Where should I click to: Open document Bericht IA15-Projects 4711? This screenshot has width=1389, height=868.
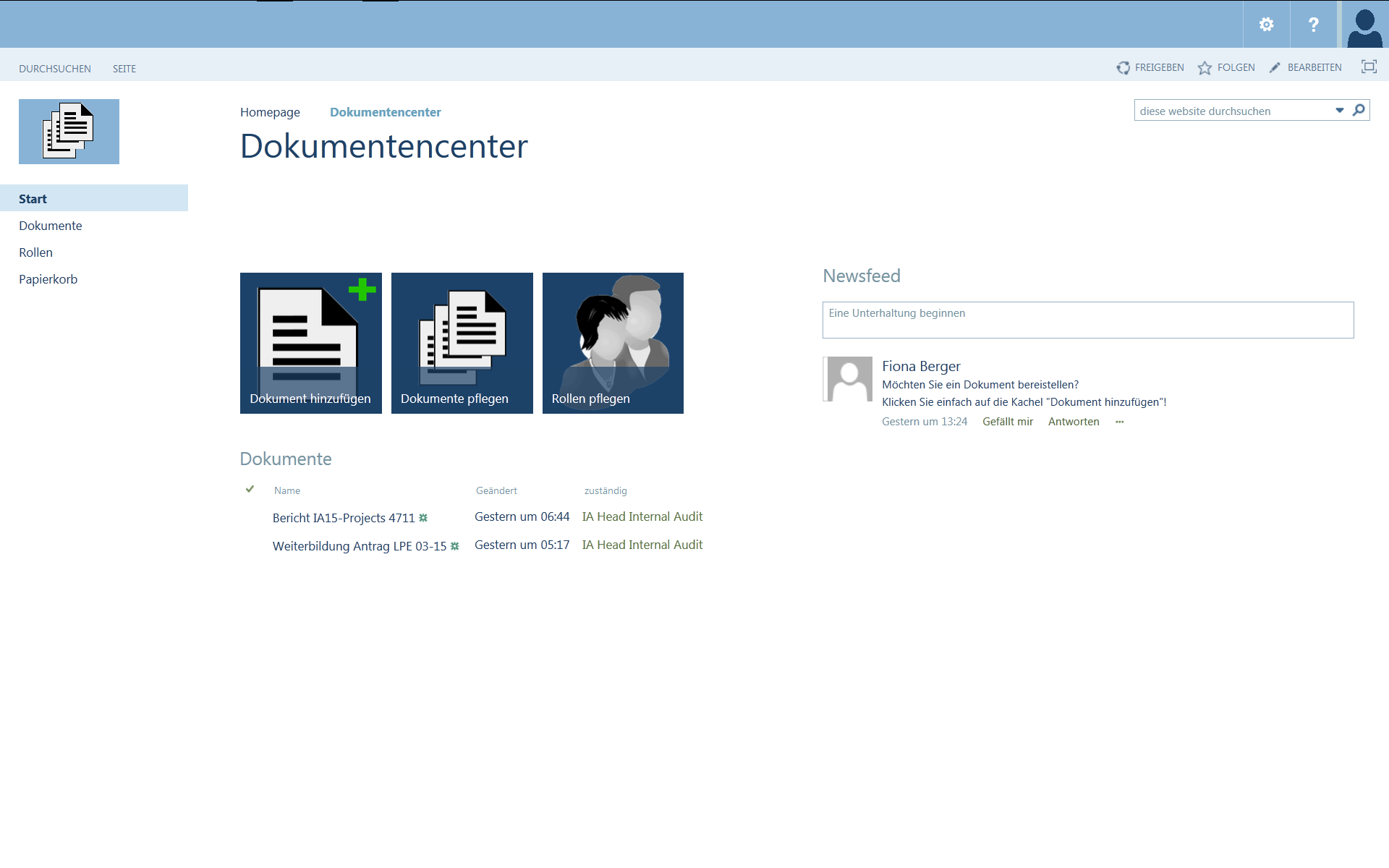[344, 518]
